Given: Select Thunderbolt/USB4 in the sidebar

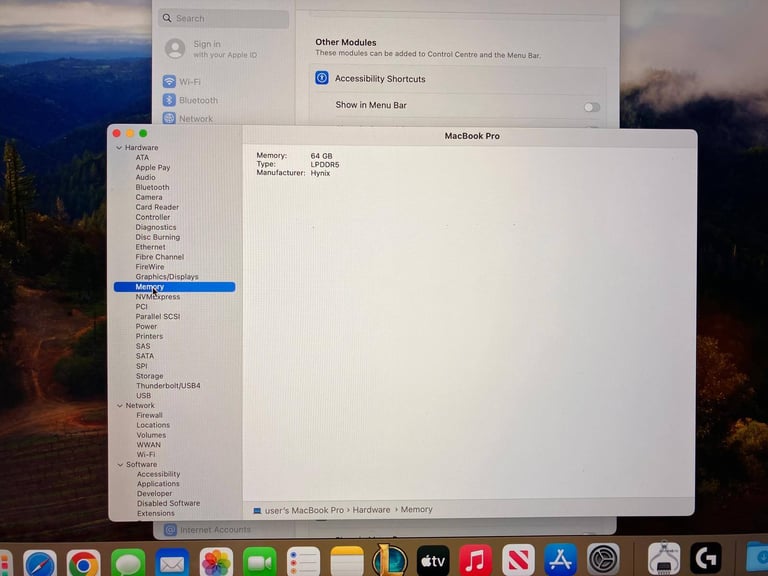Looking at the screenshot, I should point(168,385).
